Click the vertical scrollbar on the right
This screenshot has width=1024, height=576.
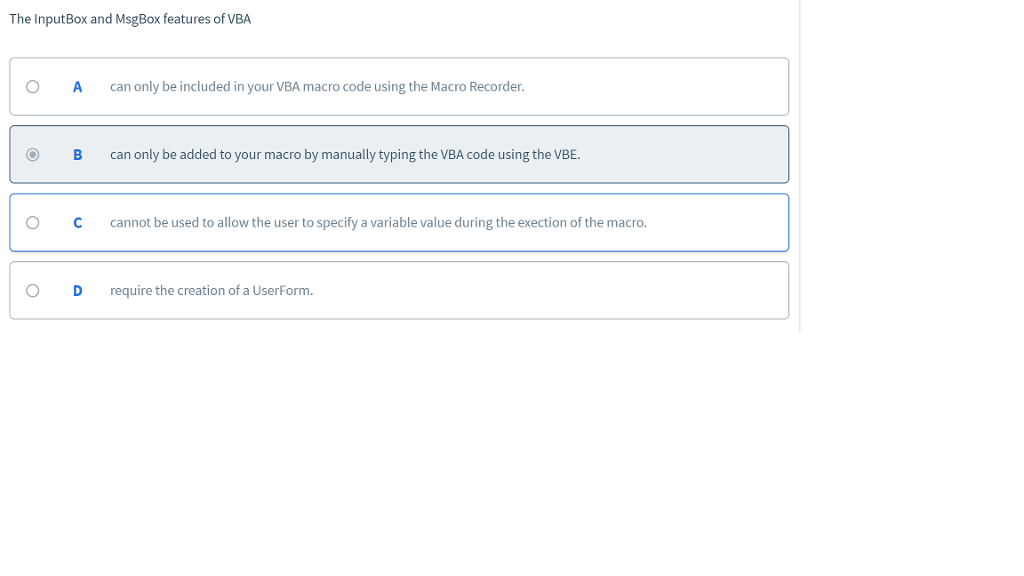coord(800,165)
